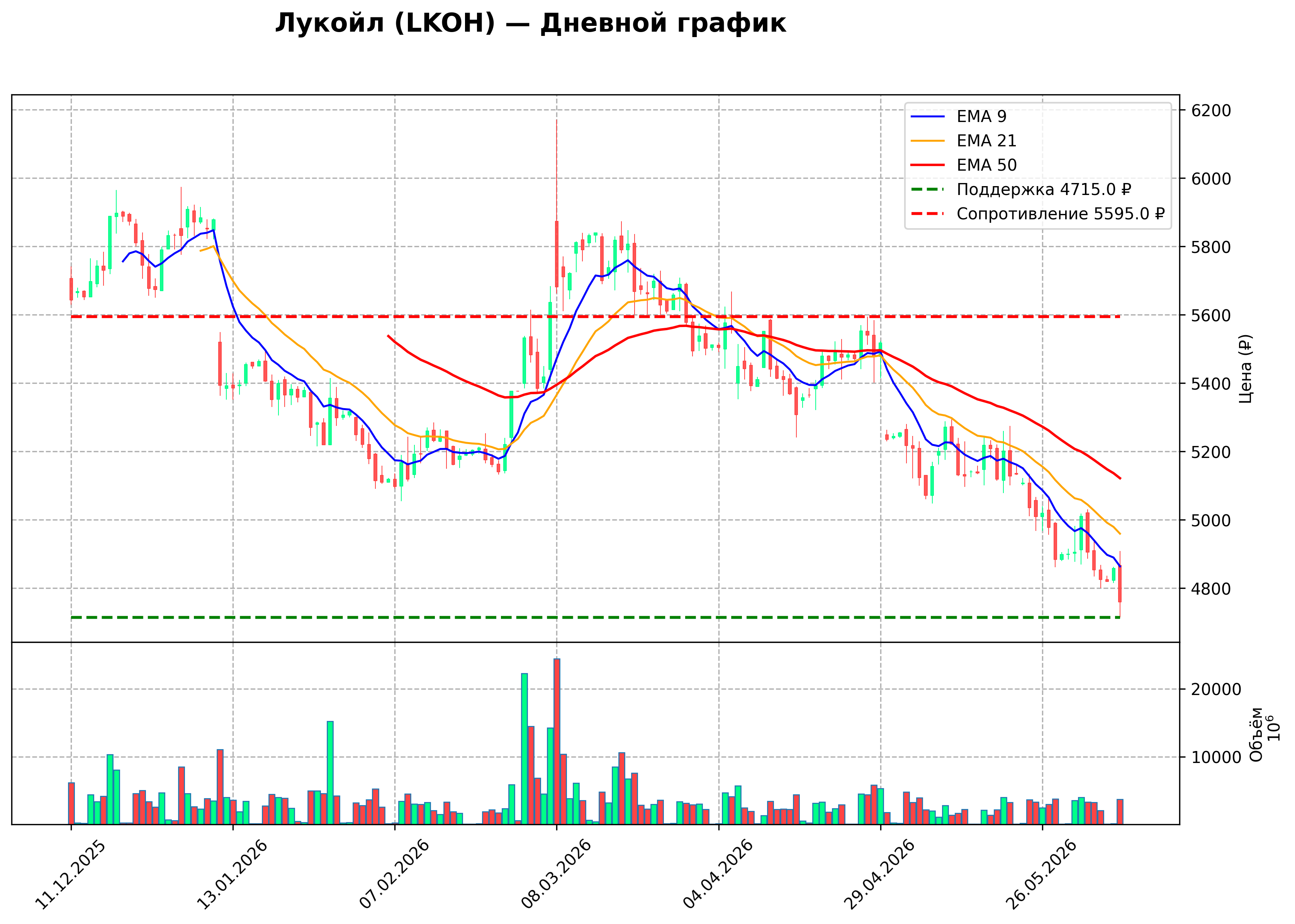1295x924 pixels.
Task: Click the green dashed support swatch in legend
Action: (x=927, y=190)
